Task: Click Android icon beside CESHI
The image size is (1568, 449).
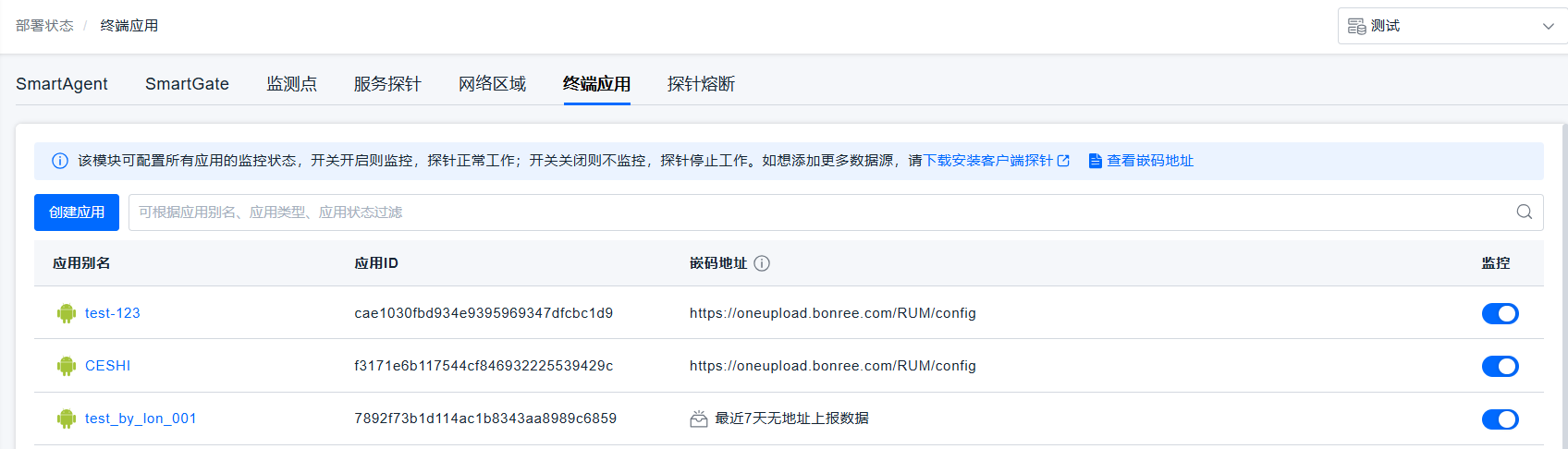Action: [x=66, y=367]
